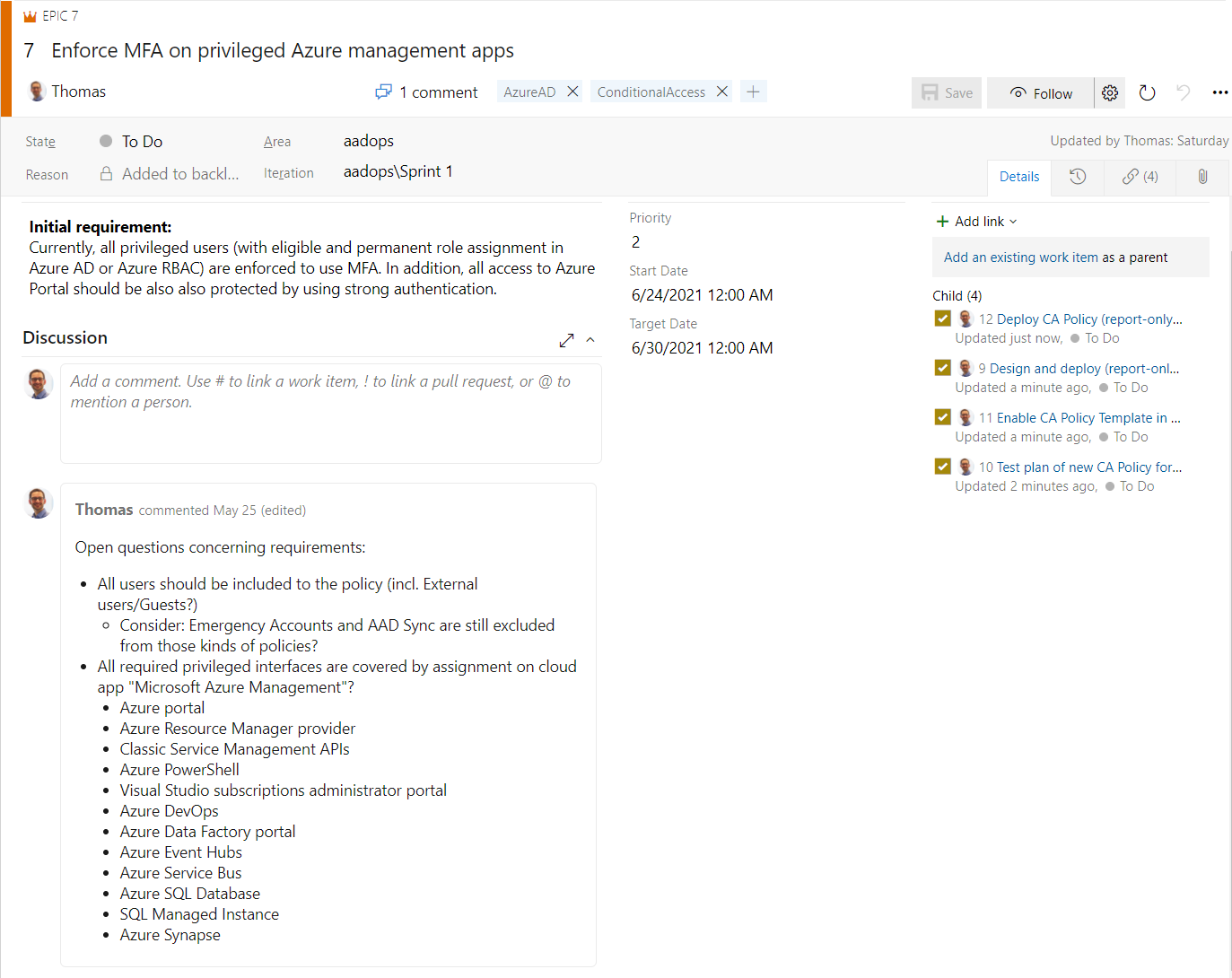Image resolution: width=1232 pixels, height=978 pixels.
Task: Click task icon of item 10 Test plan
Action: point(942,467)
